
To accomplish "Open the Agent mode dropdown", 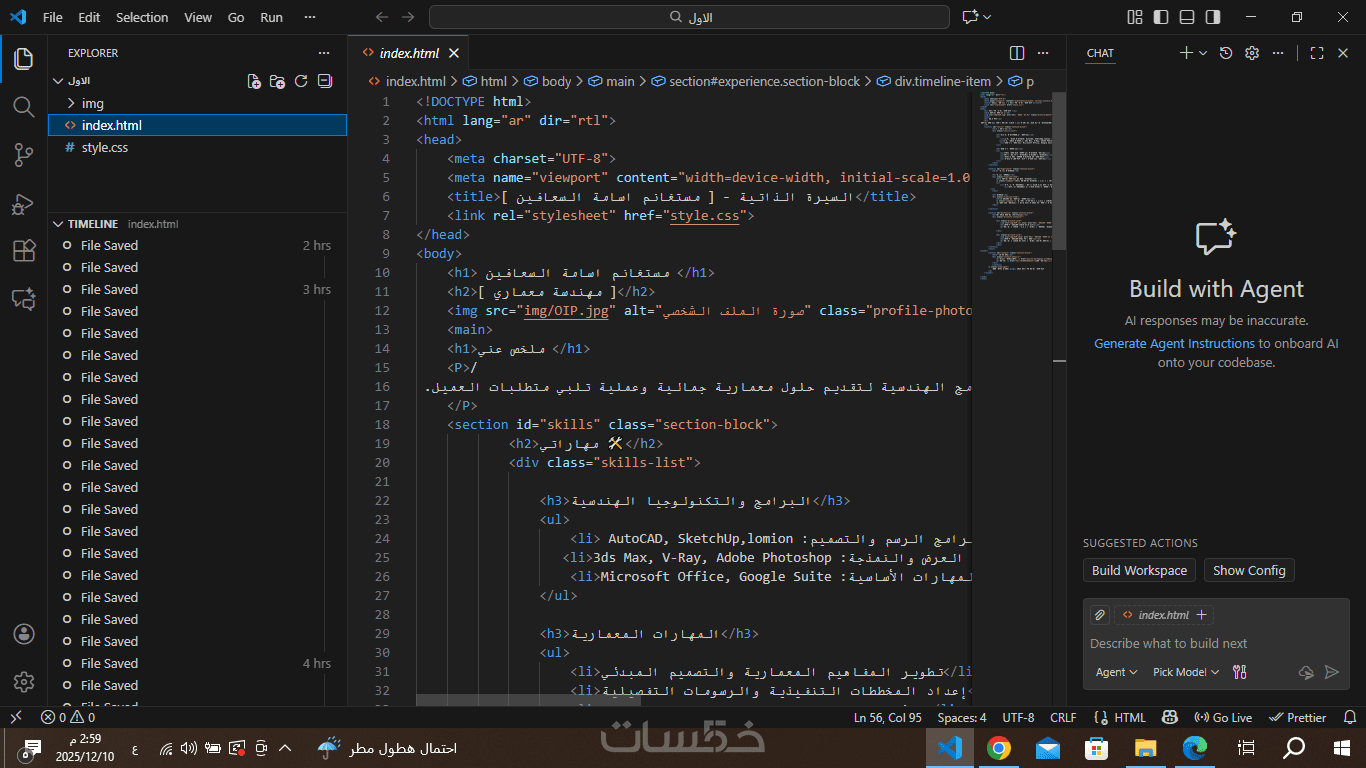I will click(1116, 672).
